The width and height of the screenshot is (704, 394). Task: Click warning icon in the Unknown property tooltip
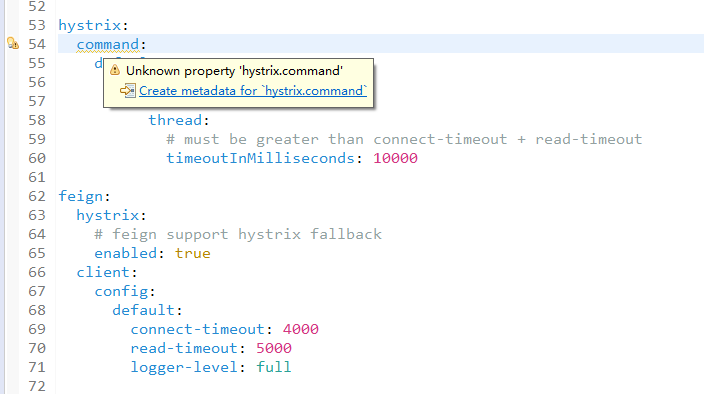115,70
